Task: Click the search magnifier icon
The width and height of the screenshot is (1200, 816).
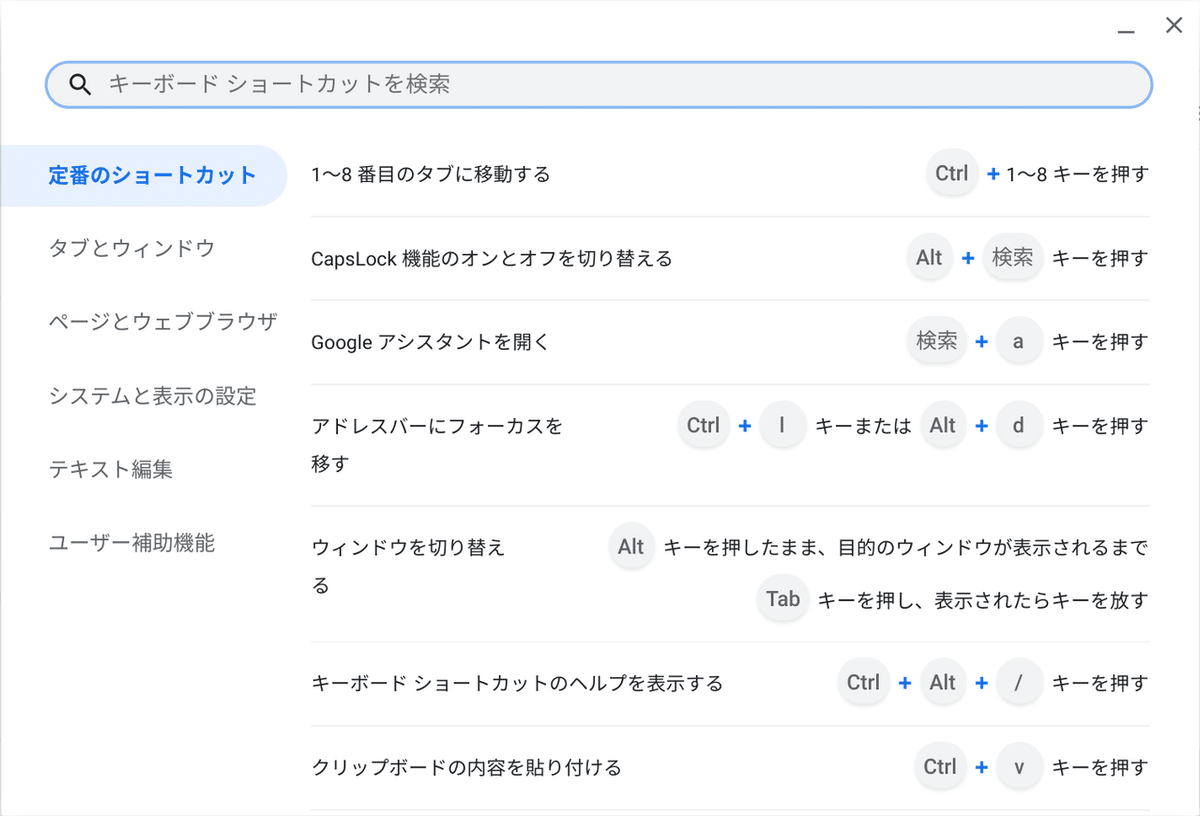Action: tap(80, 84)
